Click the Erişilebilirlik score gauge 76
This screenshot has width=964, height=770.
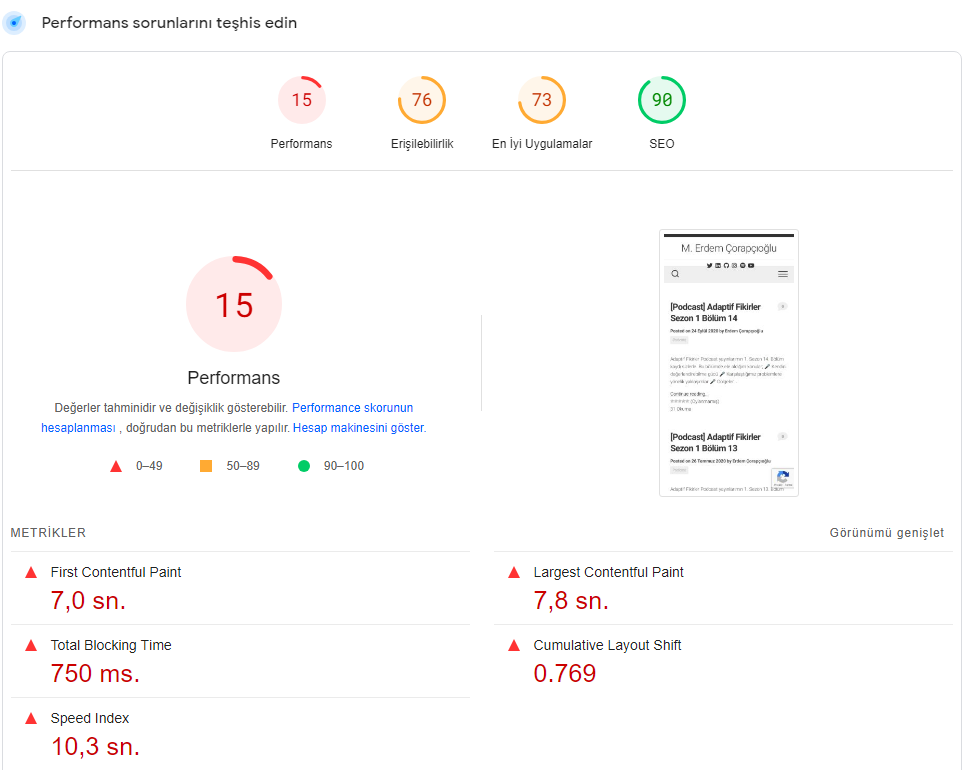pyautogui.click(x=421, y=100)
